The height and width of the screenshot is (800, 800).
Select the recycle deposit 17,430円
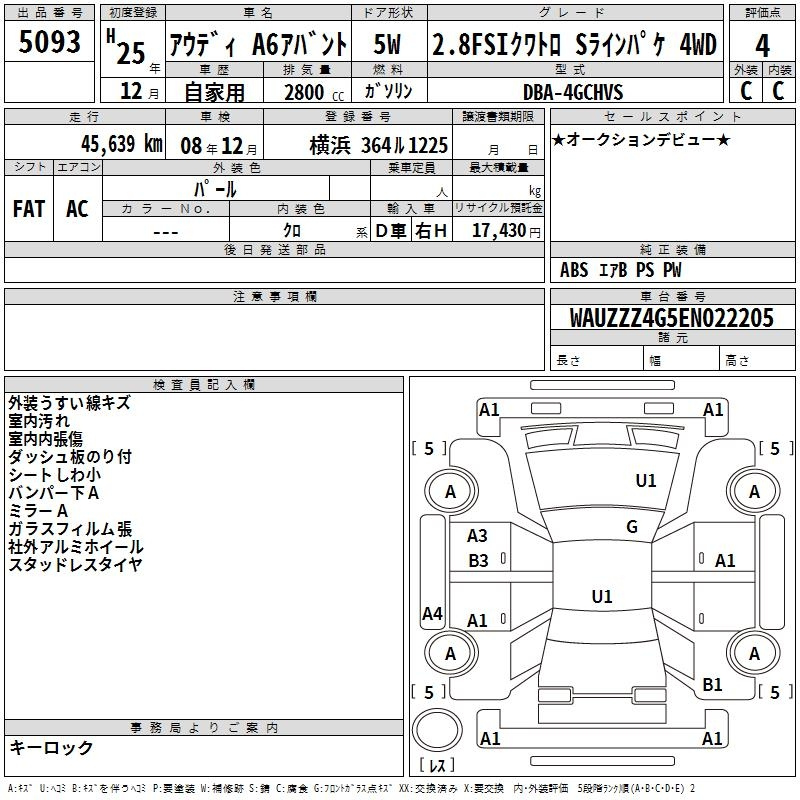point(506,231)
